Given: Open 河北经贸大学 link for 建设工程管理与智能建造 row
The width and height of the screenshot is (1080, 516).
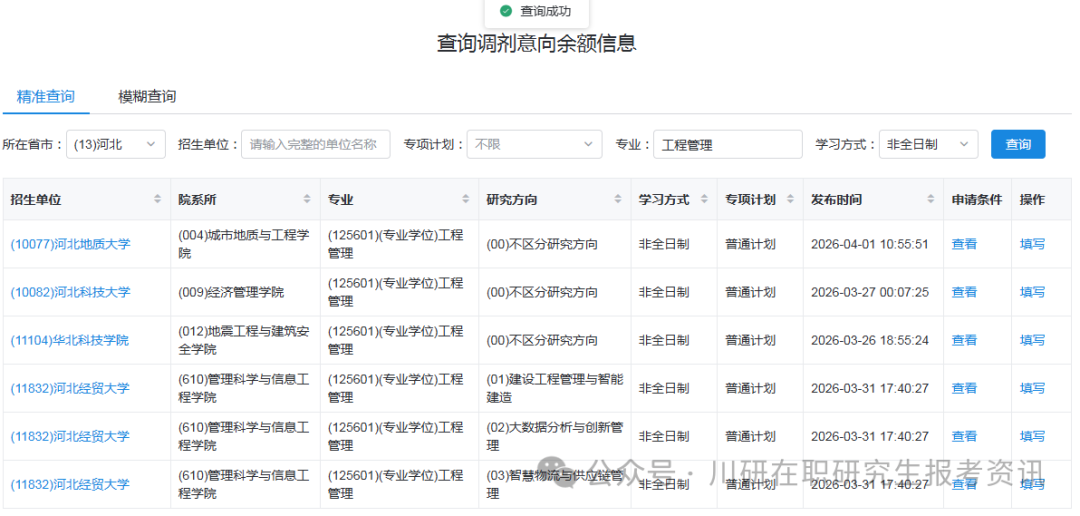Looking at the screenshot, I should [x=70, y=389].
